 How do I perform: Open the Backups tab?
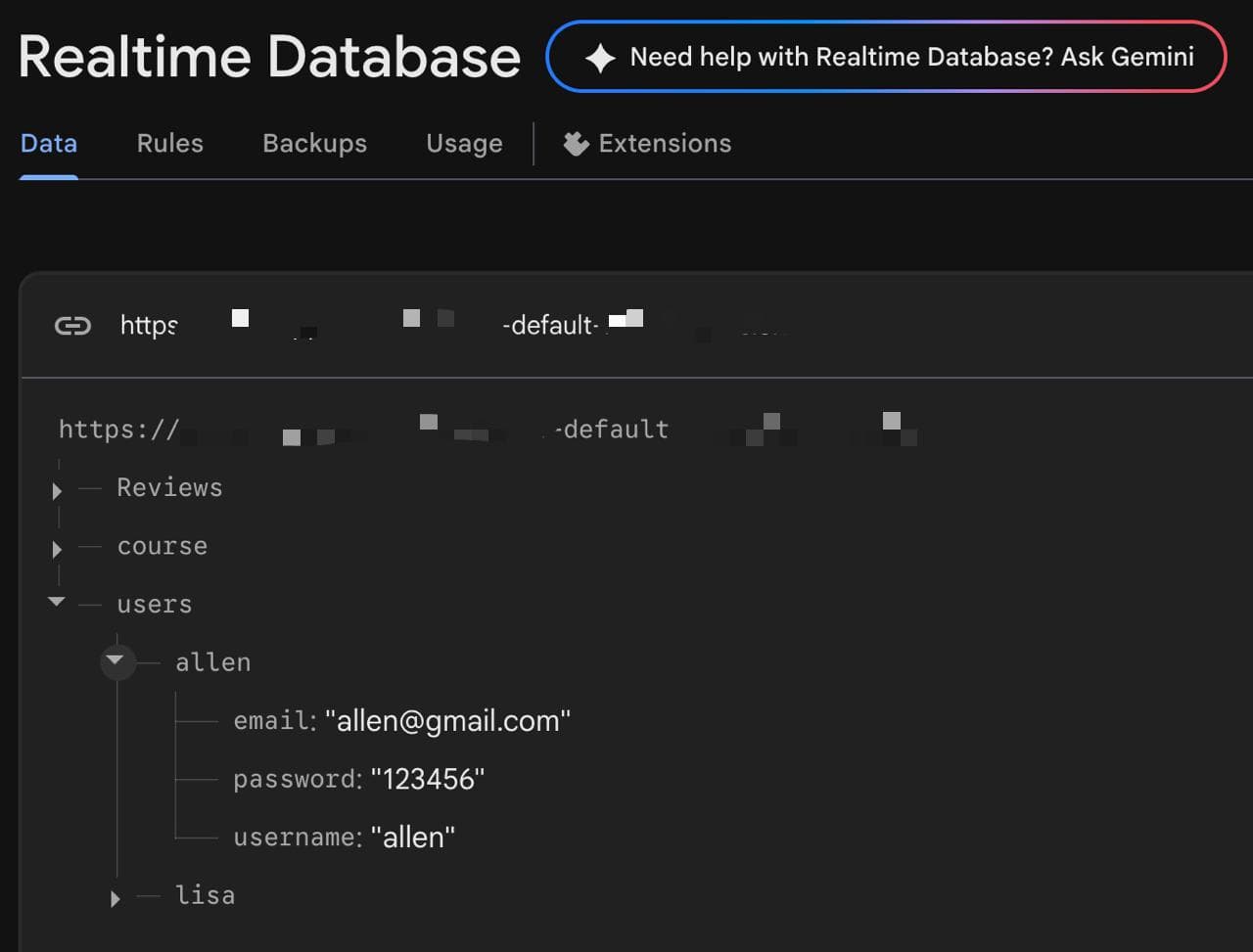[x=314, y=143]
